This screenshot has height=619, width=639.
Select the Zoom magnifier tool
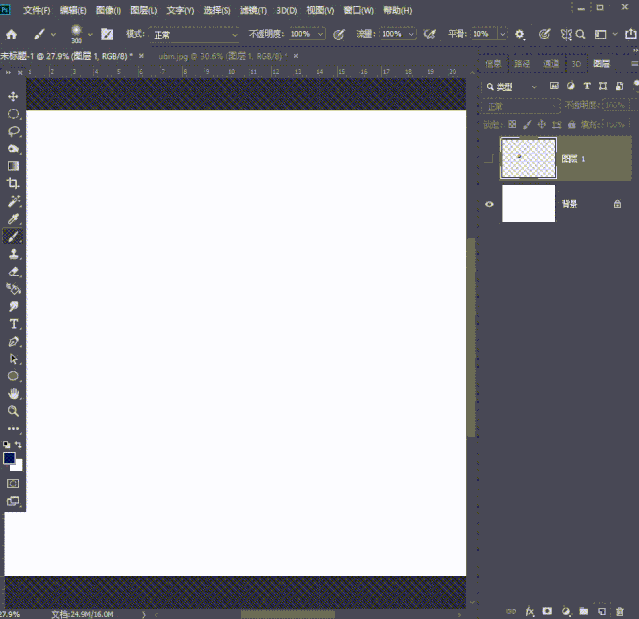coord(14,411)
